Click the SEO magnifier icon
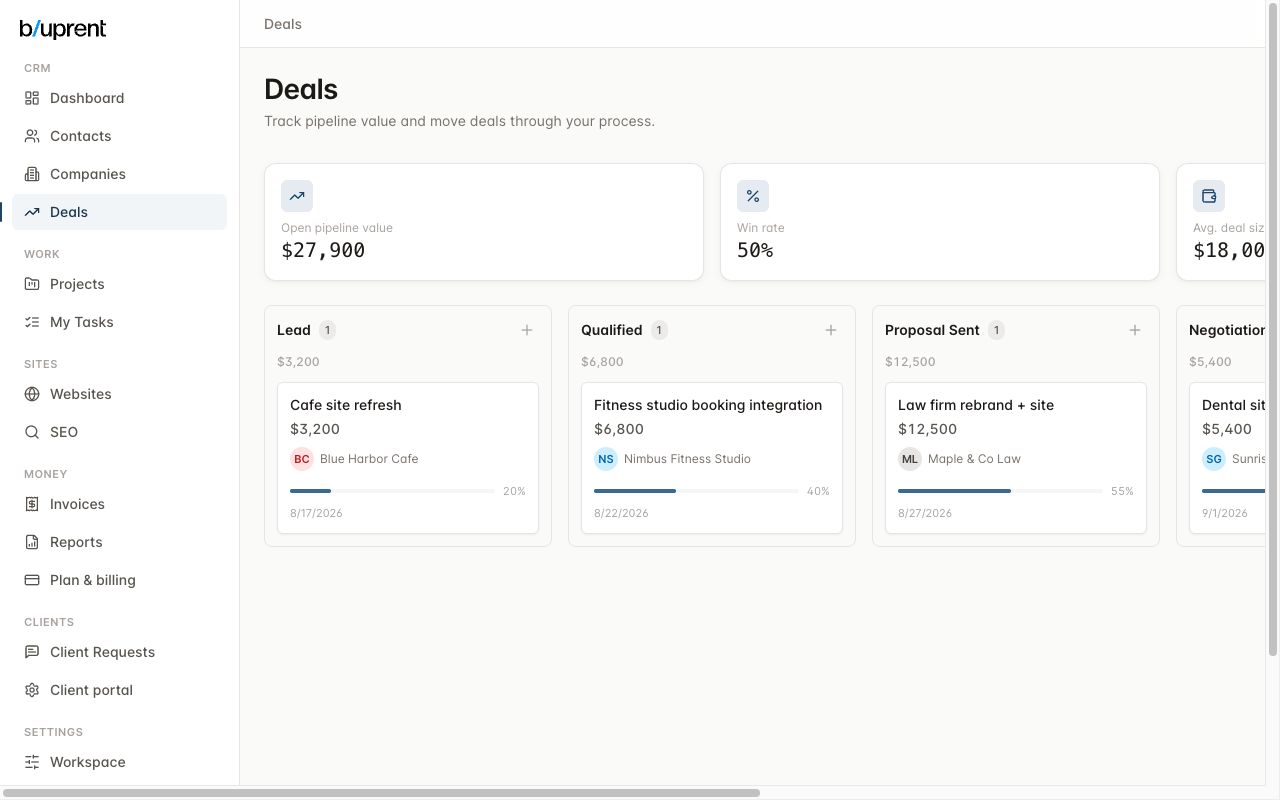The image size is (1280, 800). 32,432
